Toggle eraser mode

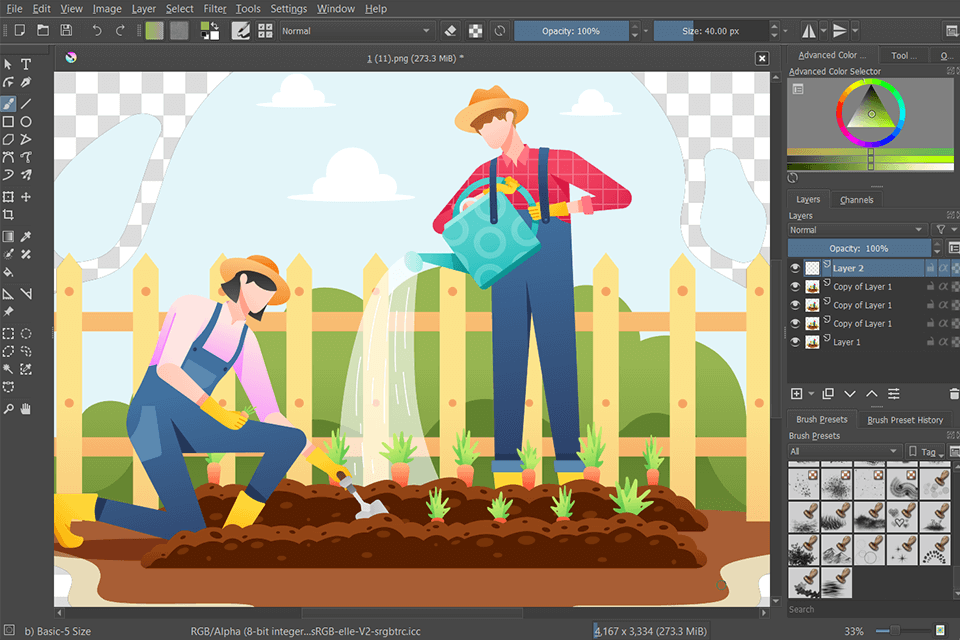point(451,31)
